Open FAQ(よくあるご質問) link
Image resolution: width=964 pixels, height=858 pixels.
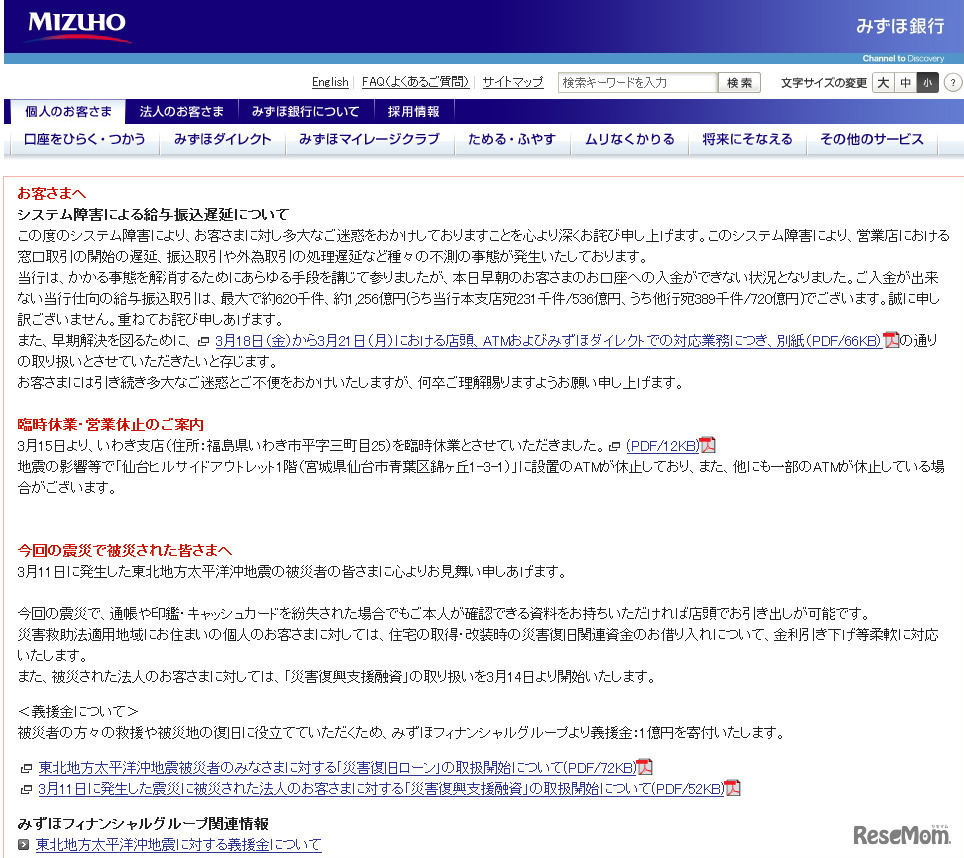416,82
